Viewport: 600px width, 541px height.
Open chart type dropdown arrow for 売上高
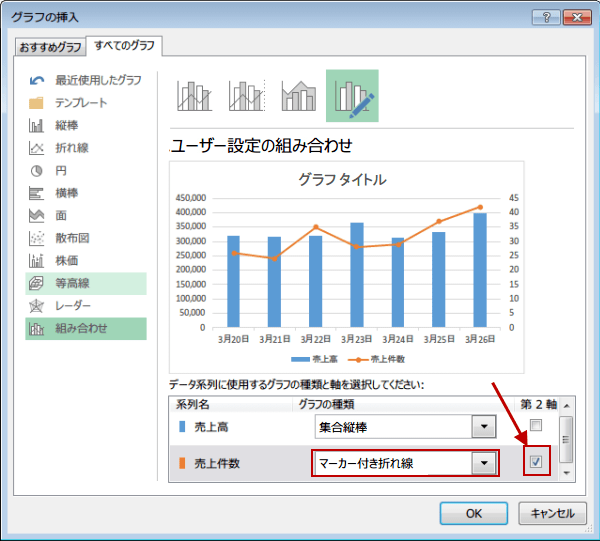pyautogui.click(x=484, y=426)
